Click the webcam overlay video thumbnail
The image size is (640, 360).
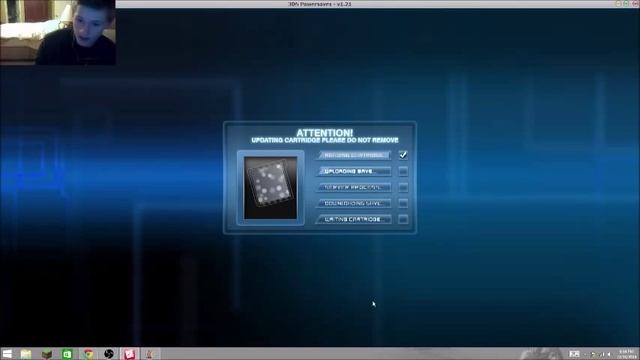58,32
